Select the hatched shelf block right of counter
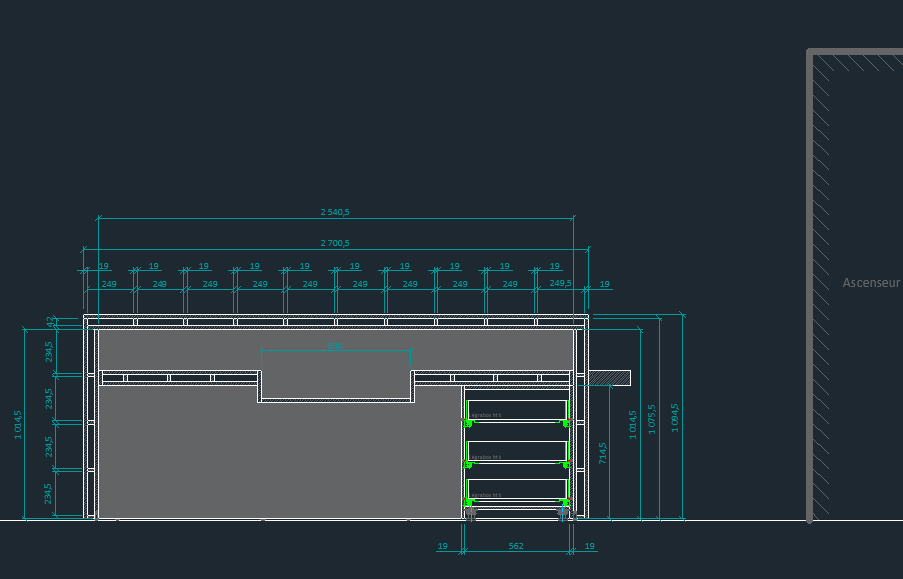The image size is (903, 579). [609, 378]
